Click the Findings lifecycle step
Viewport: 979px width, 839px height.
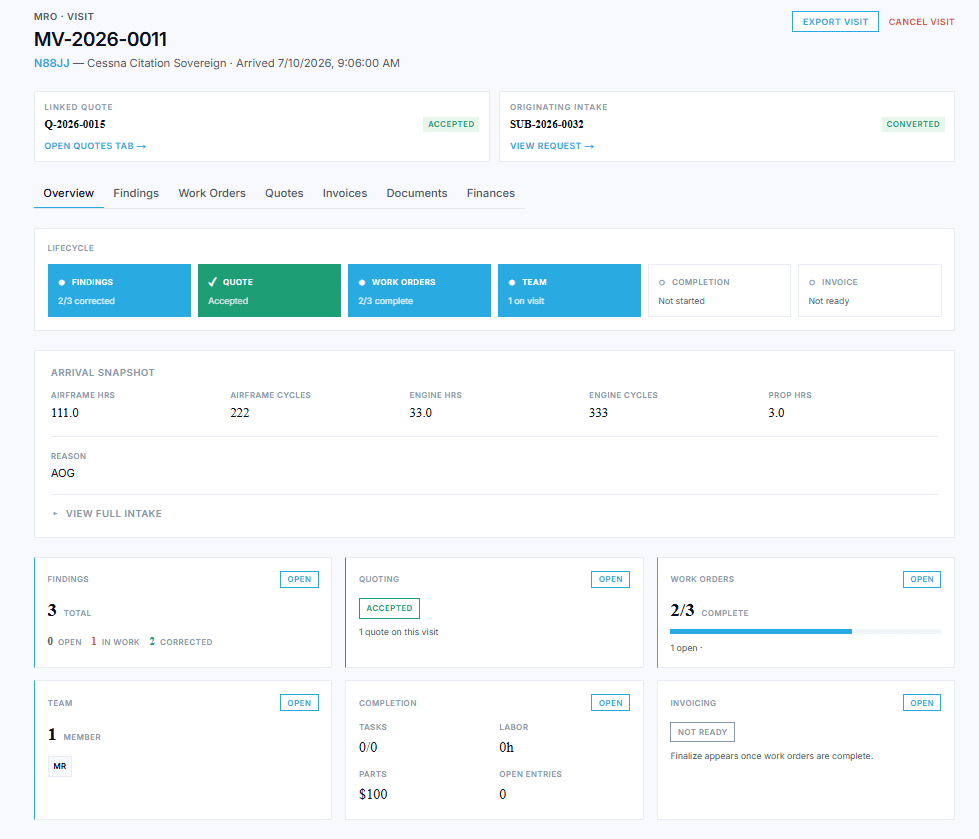pos(119,290)
